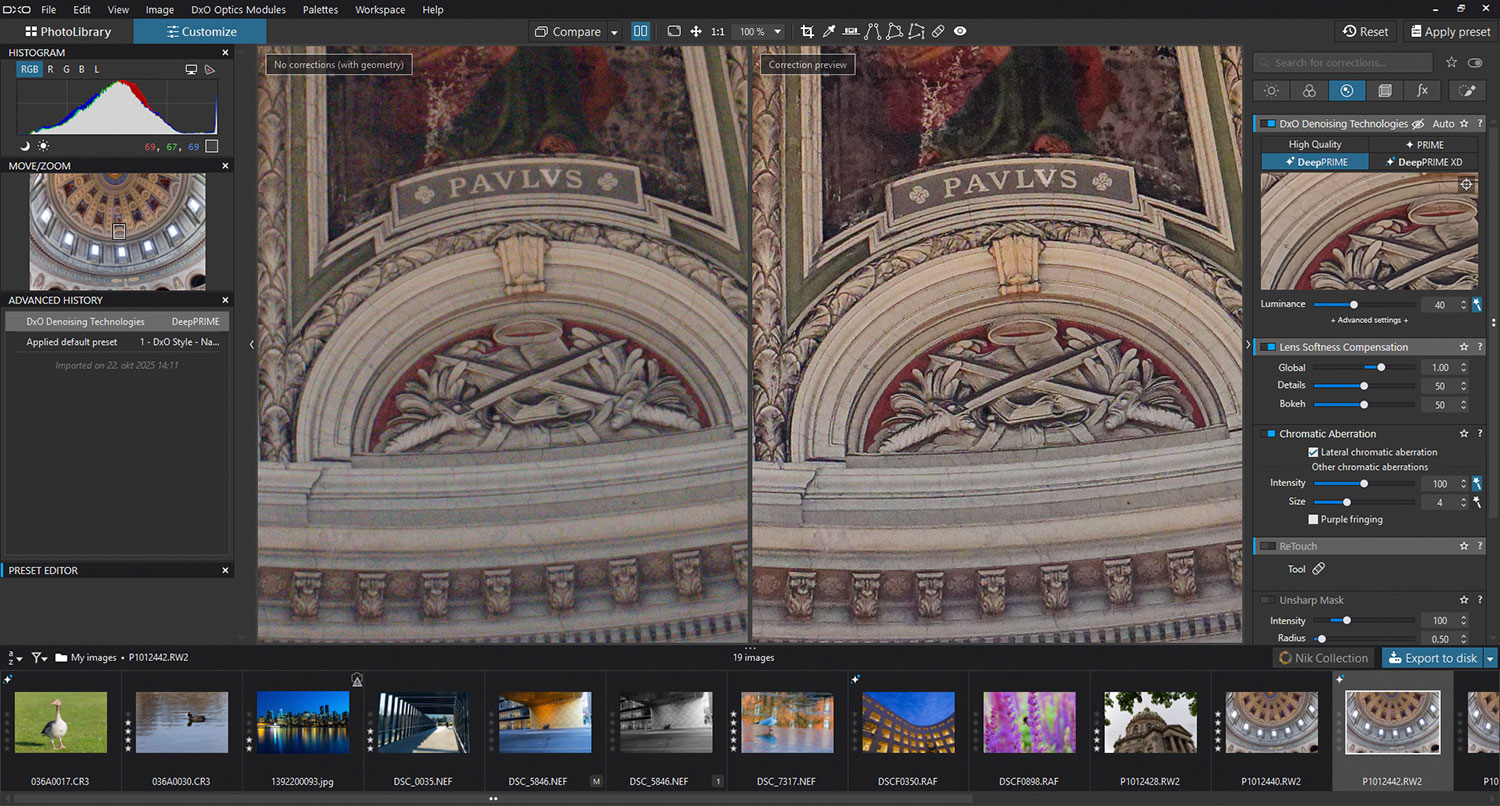This screenshot has width=1500, height=806.
Task: Open the DxO Optics Modules menu
Action: pyautogui.click(x=238, y=10)
